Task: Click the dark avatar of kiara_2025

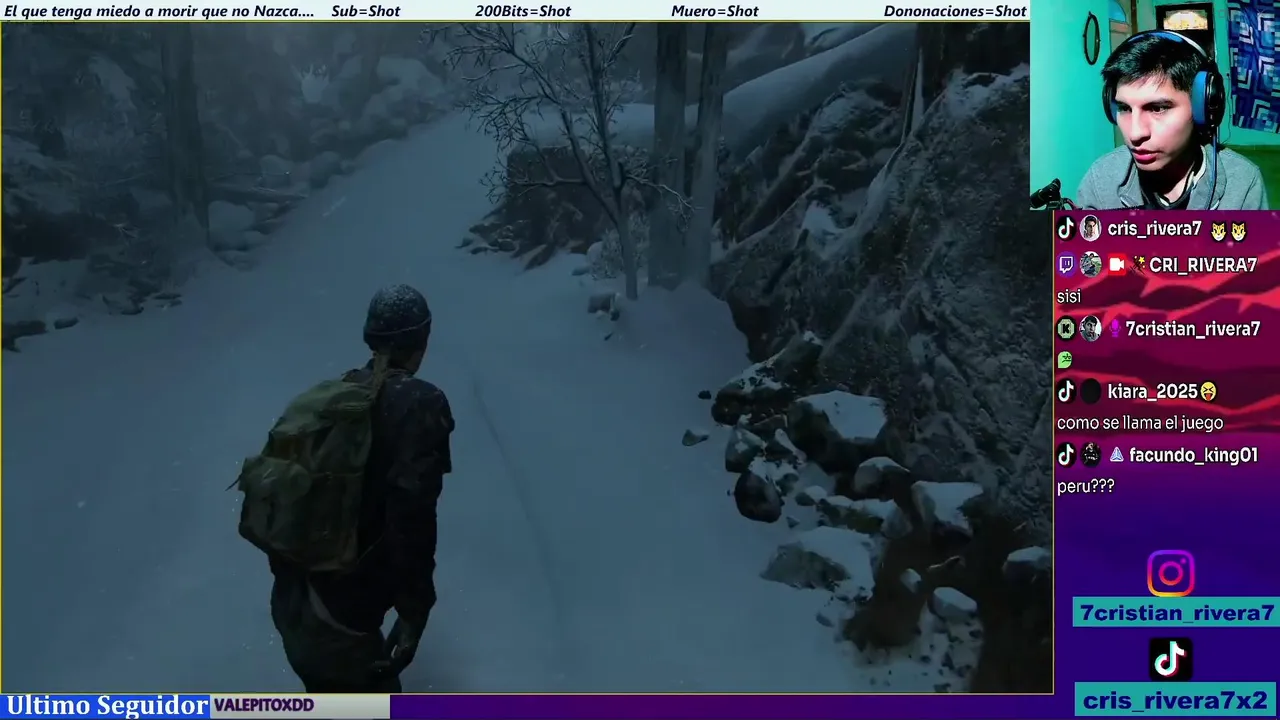Action: (x=1090, y=392)
